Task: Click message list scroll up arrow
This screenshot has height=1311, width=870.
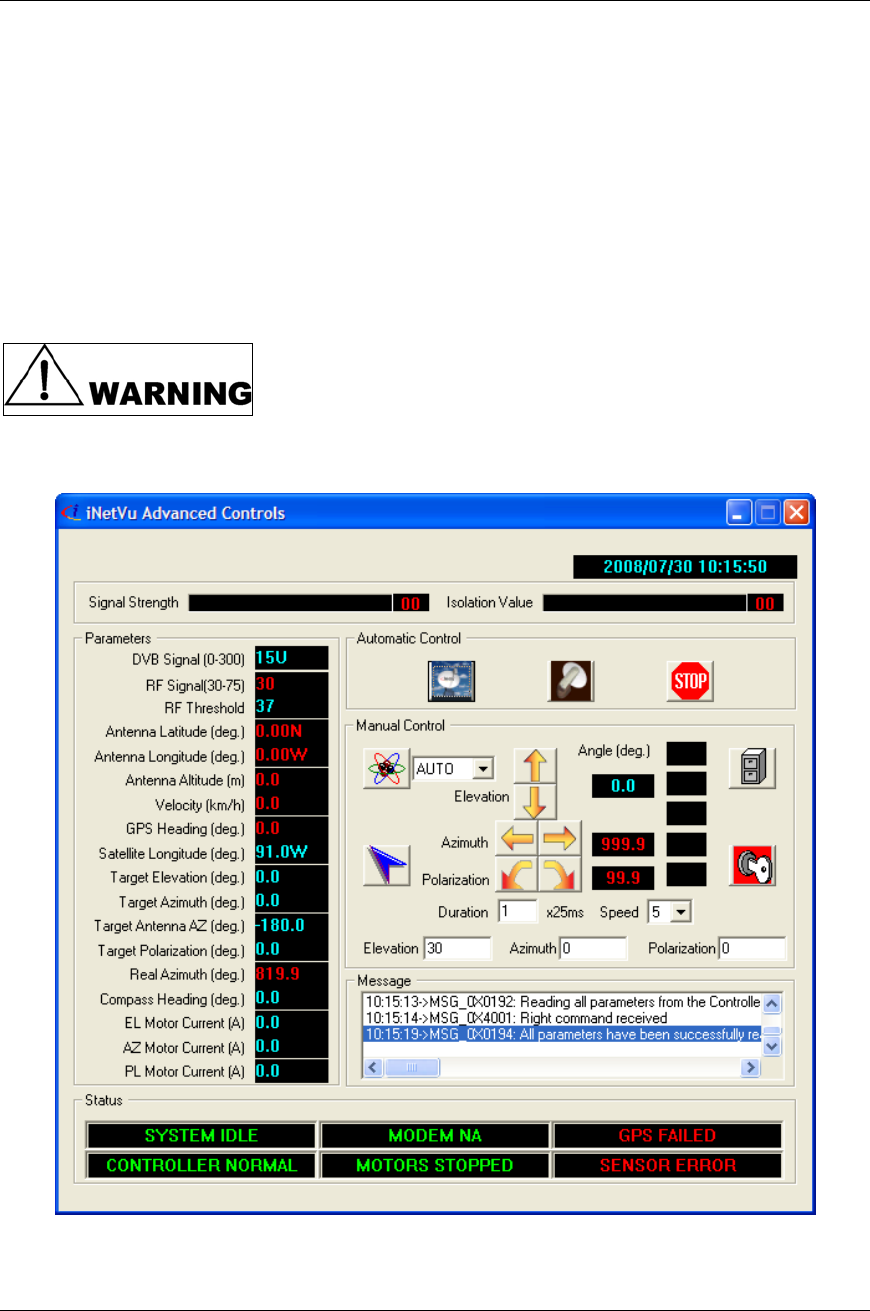Action: pos(772,1003)
